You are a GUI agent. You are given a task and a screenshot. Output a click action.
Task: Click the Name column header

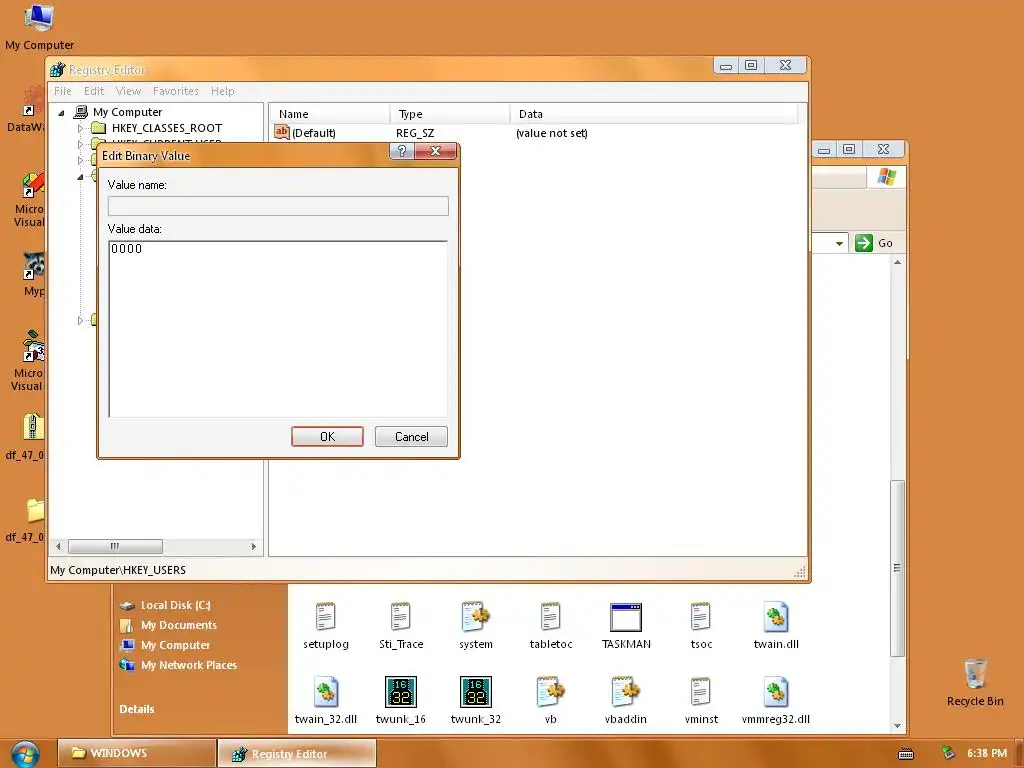330,114
